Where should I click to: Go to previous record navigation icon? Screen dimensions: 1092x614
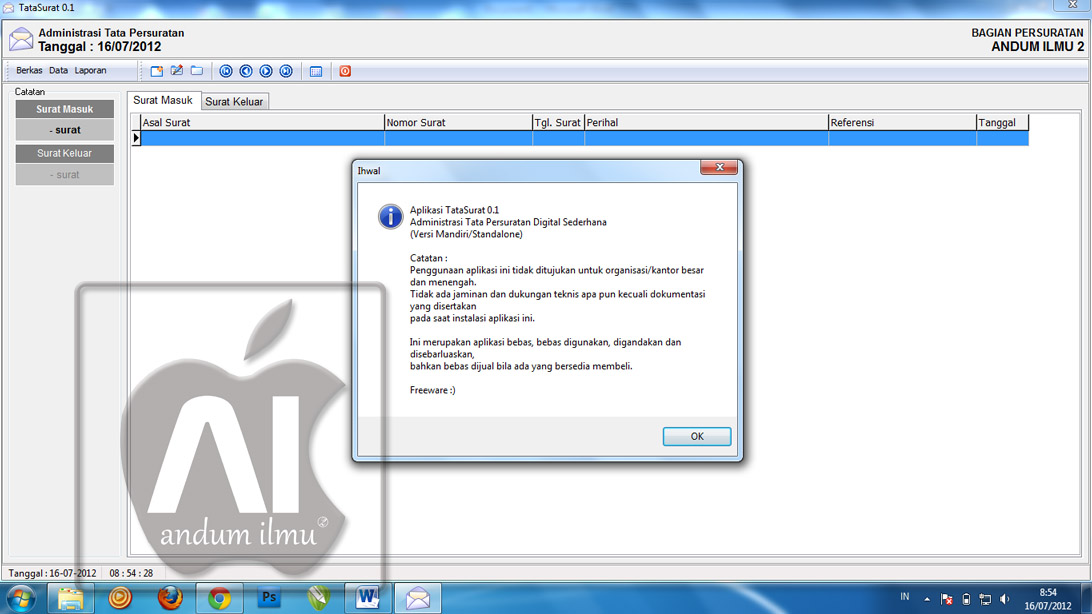click(246, 71)
